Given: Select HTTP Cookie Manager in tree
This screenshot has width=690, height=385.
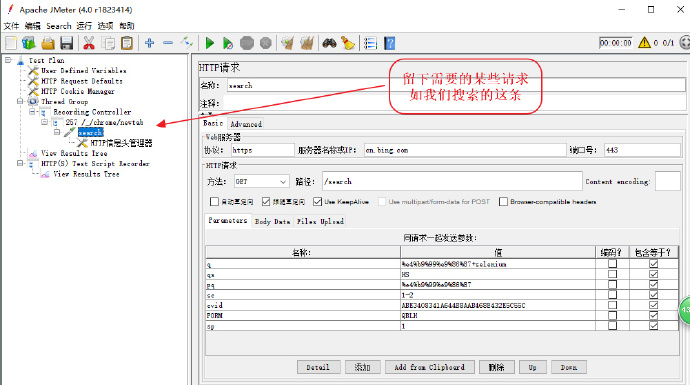Looking at the screenshot, I should pyautogui.click(x=78, y=91).
